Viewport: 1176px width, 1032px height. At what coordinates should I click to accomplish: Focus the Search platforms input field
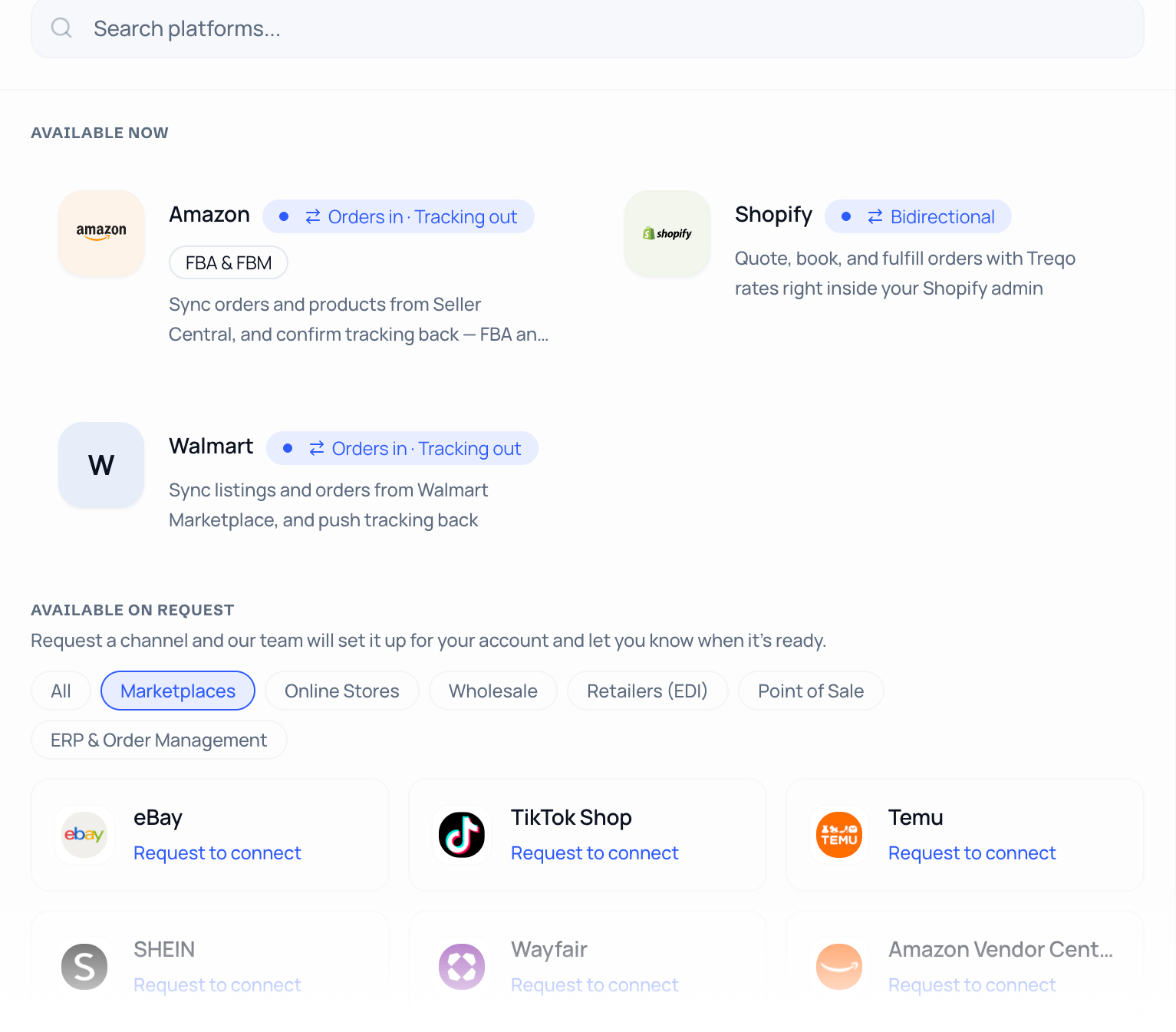[588, 28]
